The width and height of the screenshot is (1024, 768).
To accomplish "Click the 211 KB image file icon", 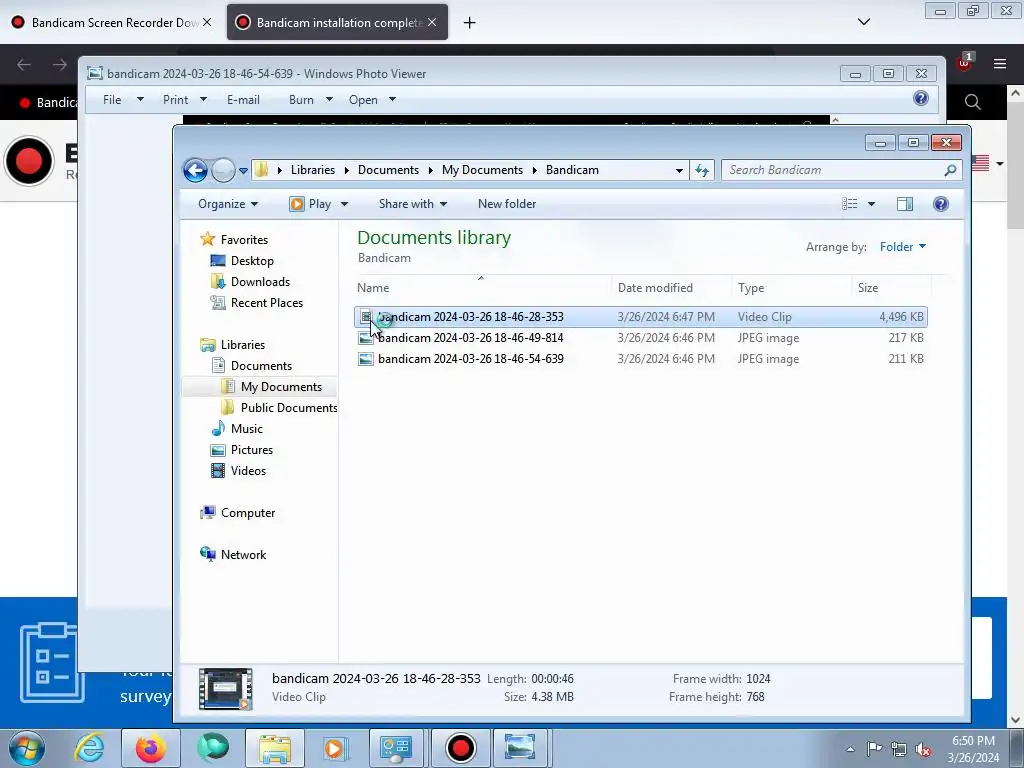I will 366,359.
